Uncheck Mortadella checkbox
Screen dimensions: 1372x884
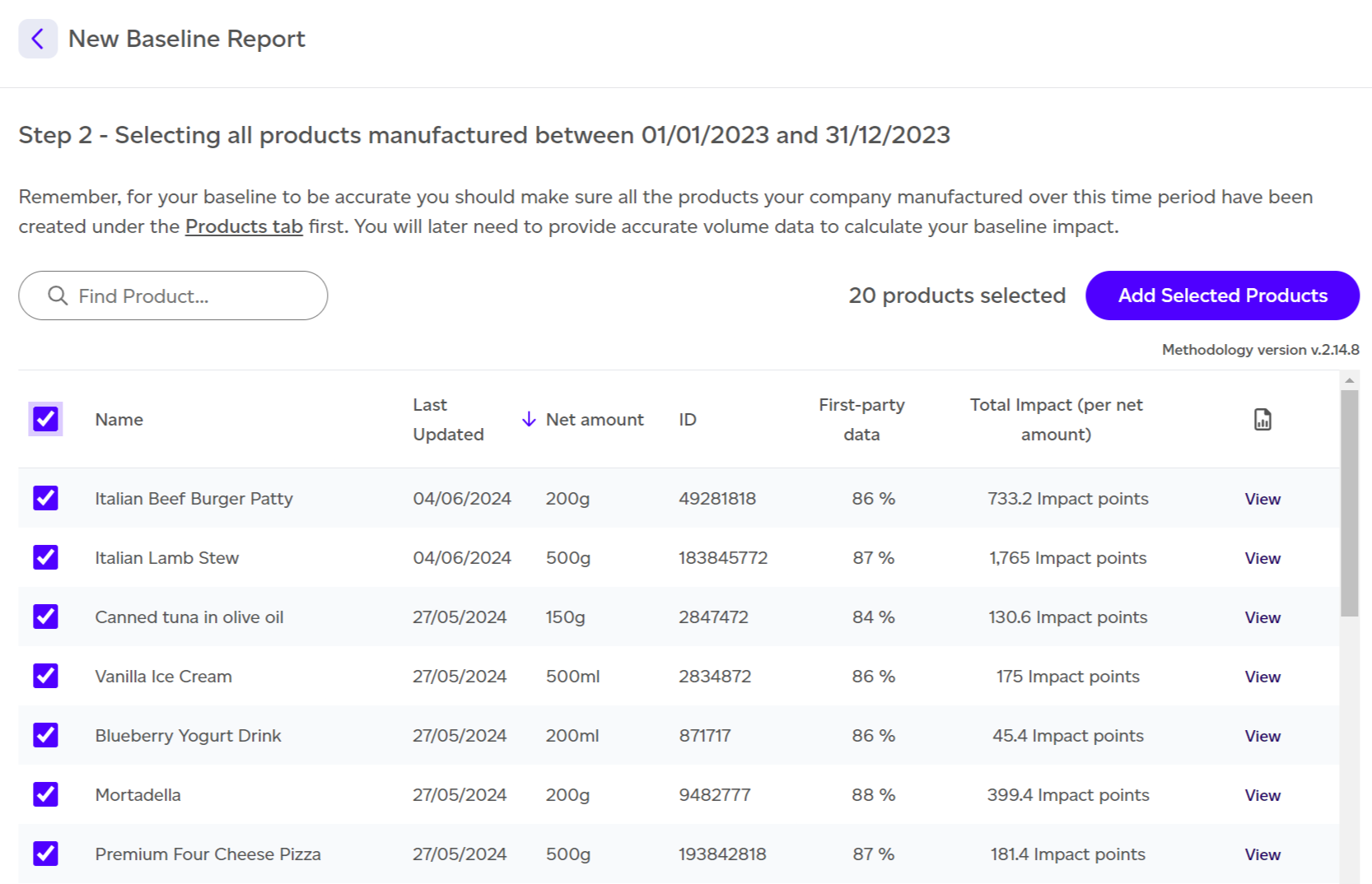45,794
